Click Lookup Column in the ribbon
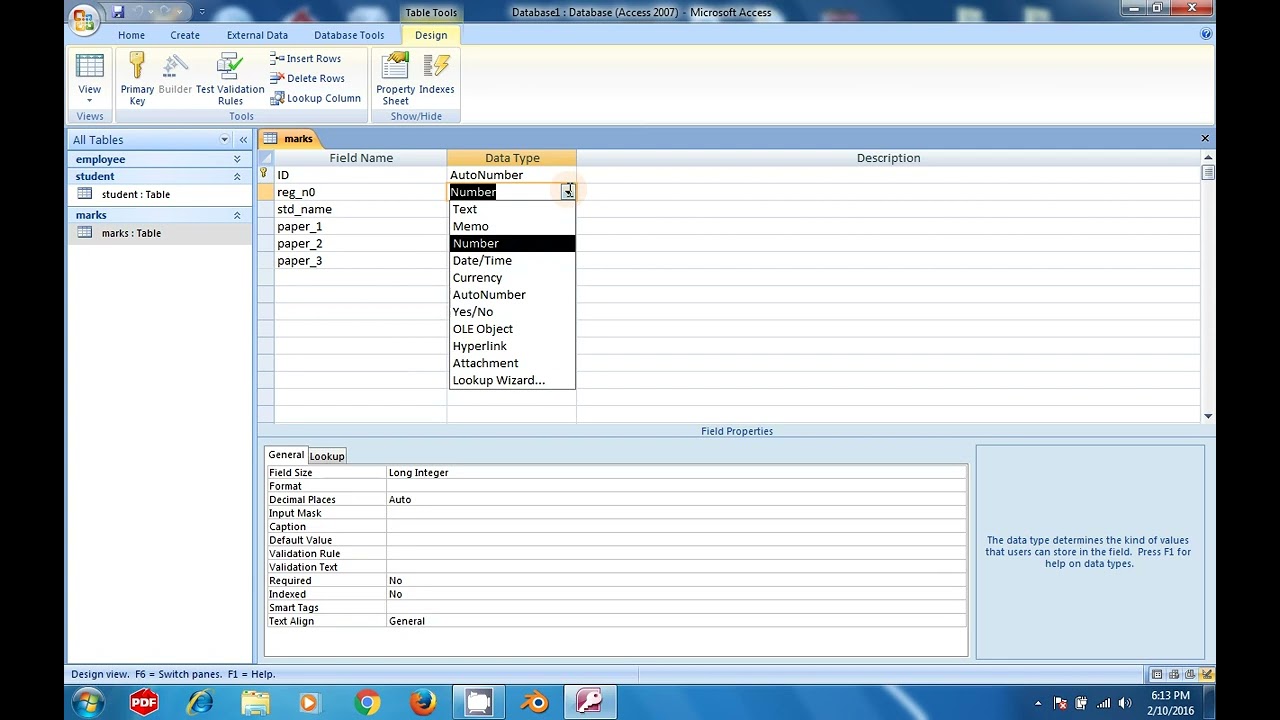The image size is (1280, 720). 315,98
